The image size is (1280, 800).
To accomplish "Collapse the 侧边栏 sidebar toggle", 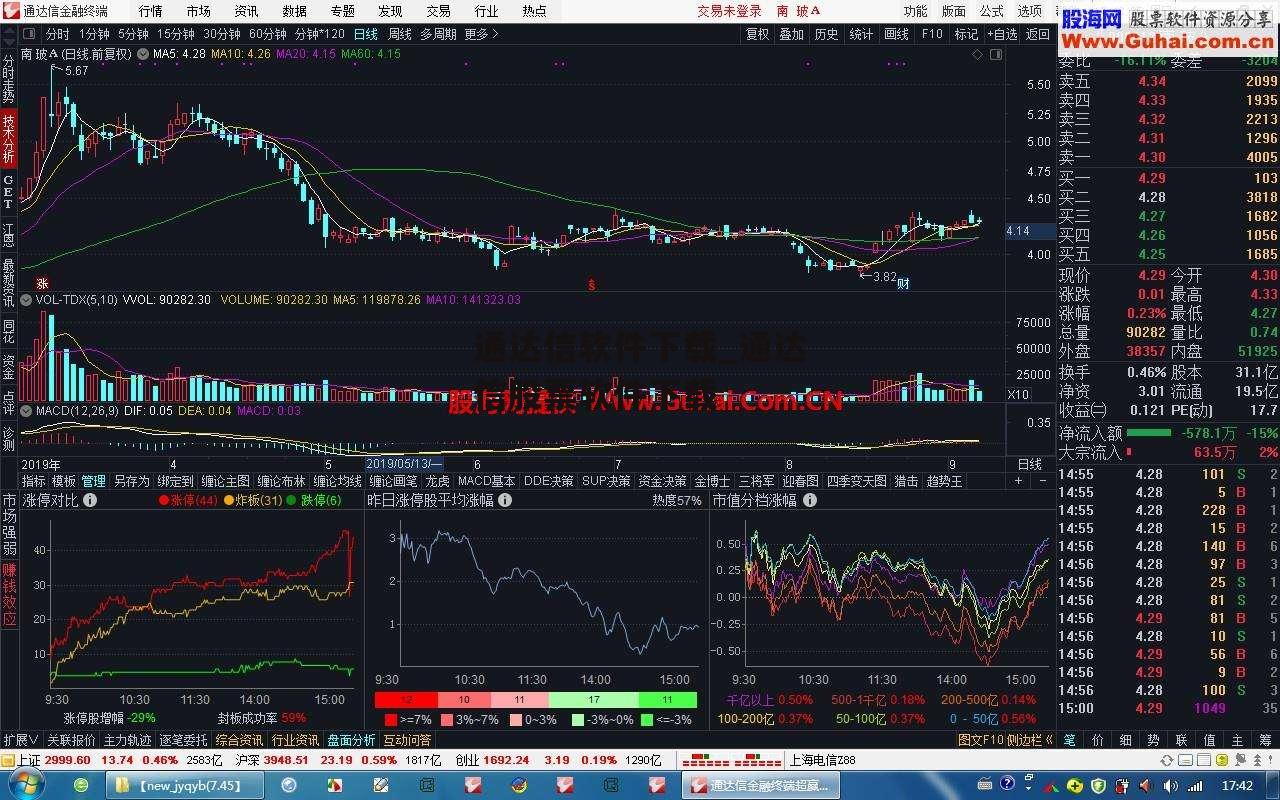I will pyautogui.click(x=1028, y=740).
